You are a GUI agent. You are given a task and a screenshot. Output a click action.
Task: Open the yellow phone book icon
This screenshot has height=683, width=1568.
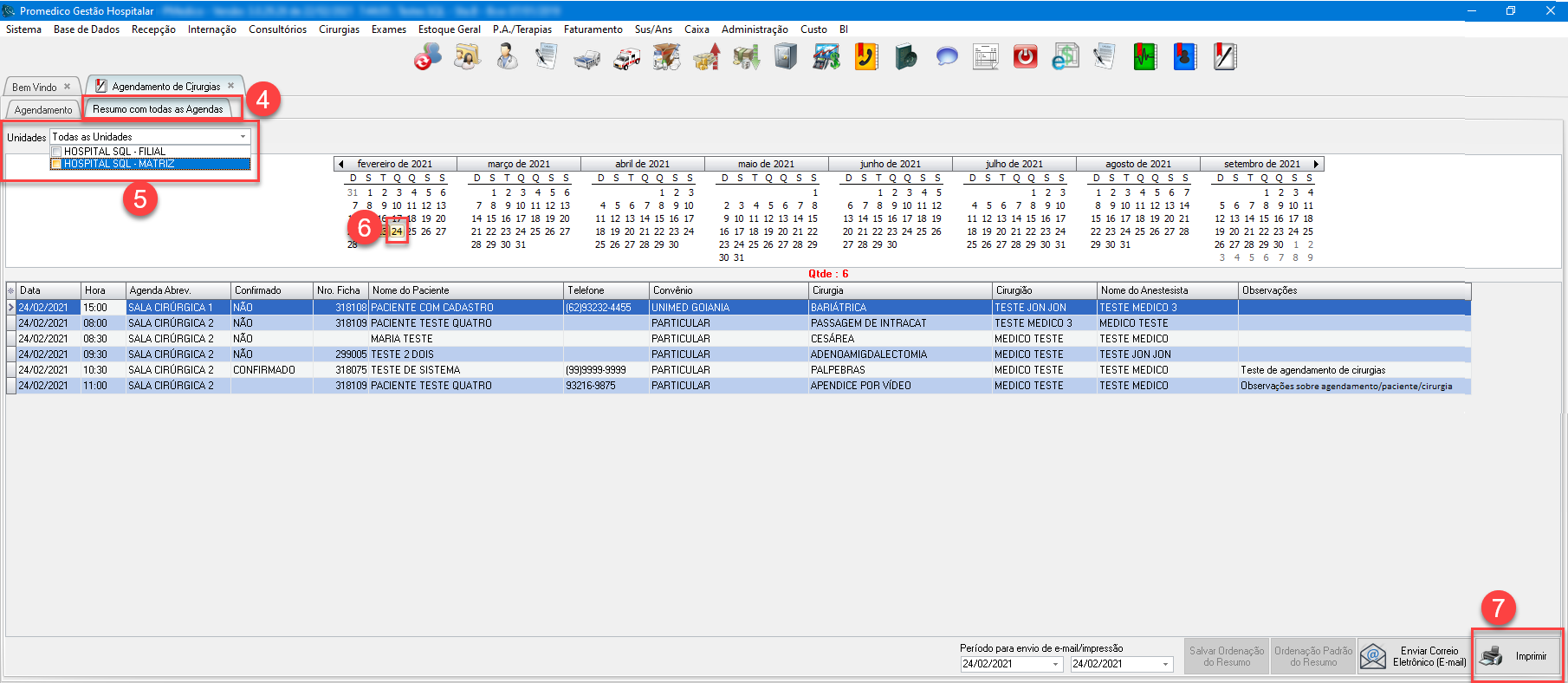point(866,57)
